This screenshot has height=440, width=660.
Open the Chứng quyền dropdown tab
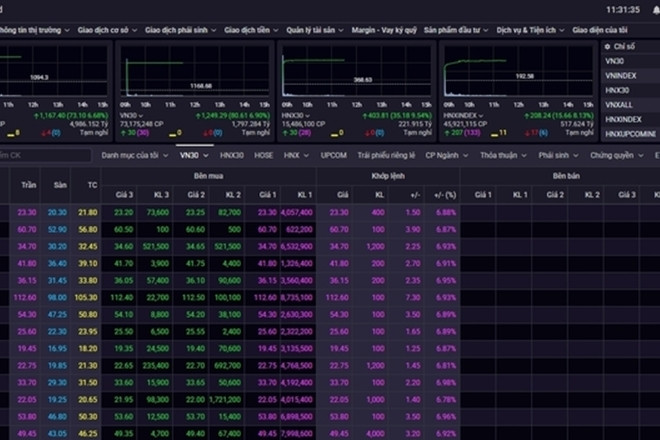(x=614, y=155)
